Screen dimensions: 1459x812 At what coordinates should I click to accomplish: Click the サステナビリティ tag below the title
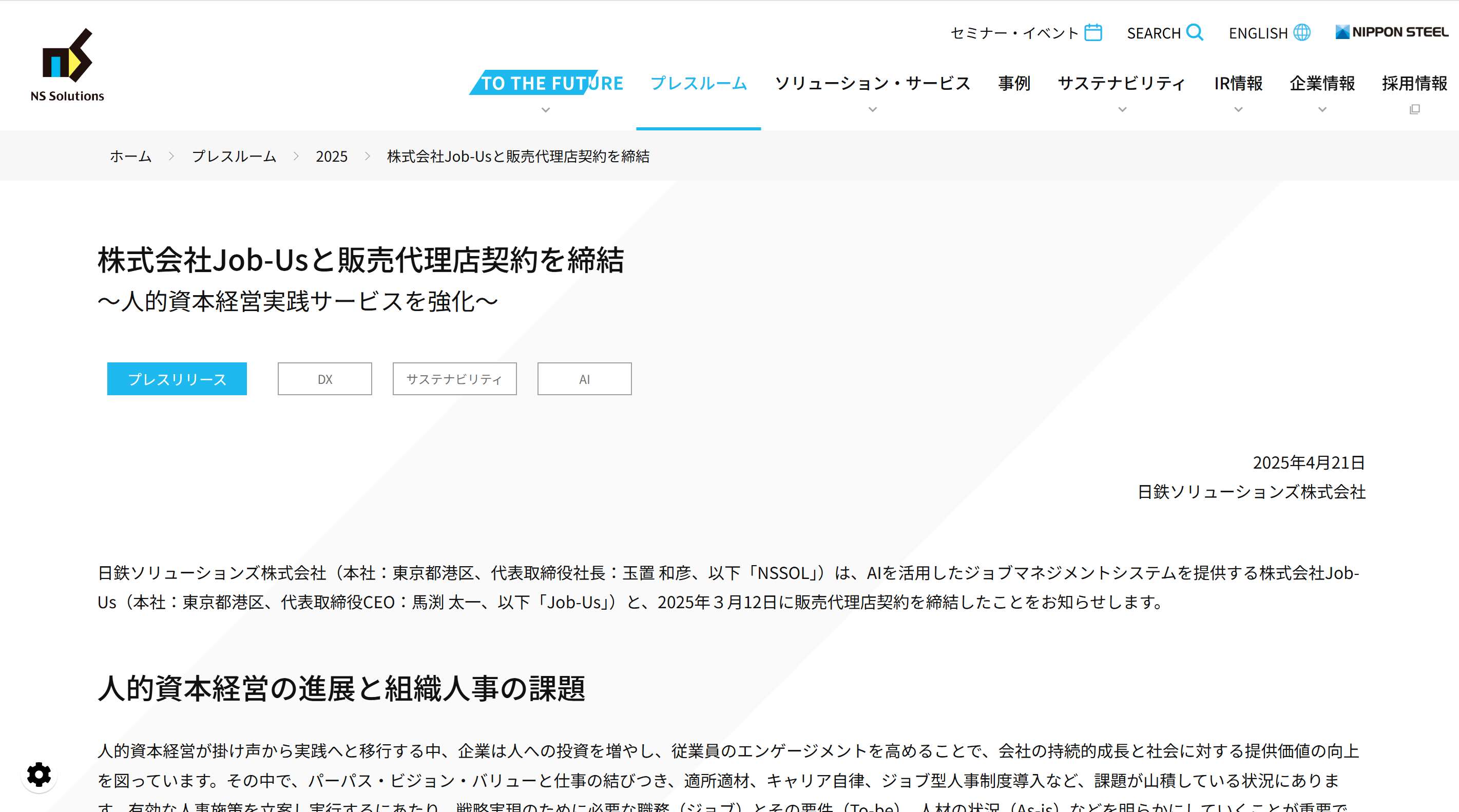pos(454,379)
